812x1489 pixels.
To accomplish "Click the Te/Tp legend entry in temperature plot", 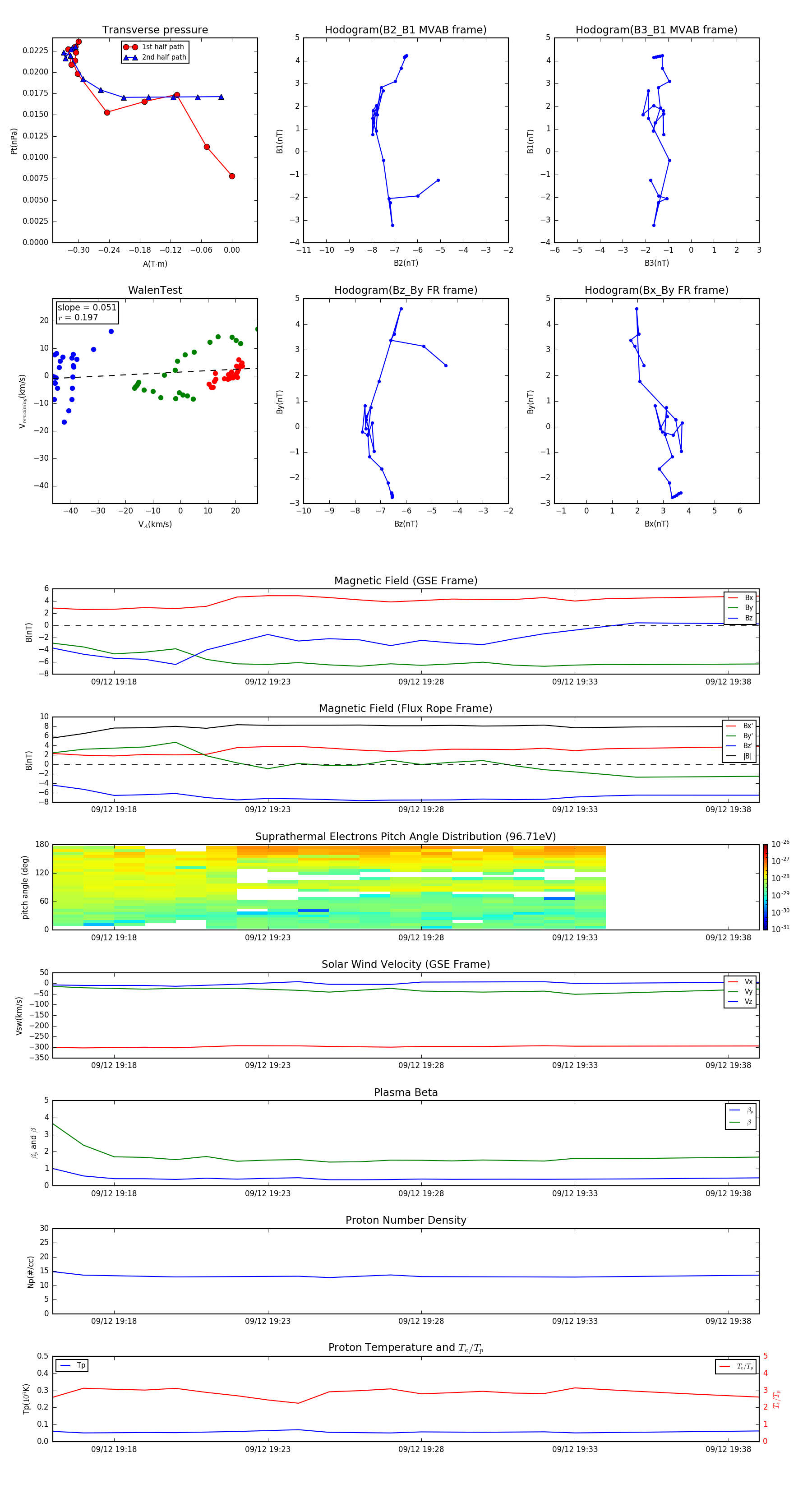I will coord(736,1366).
